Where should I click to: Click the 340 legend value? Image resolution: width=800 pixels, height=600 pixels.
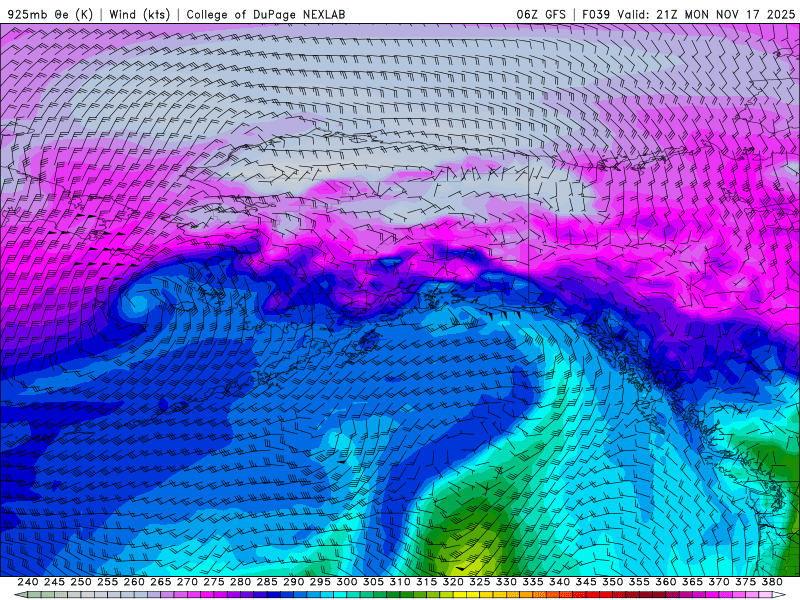click(x=559, y=582)
